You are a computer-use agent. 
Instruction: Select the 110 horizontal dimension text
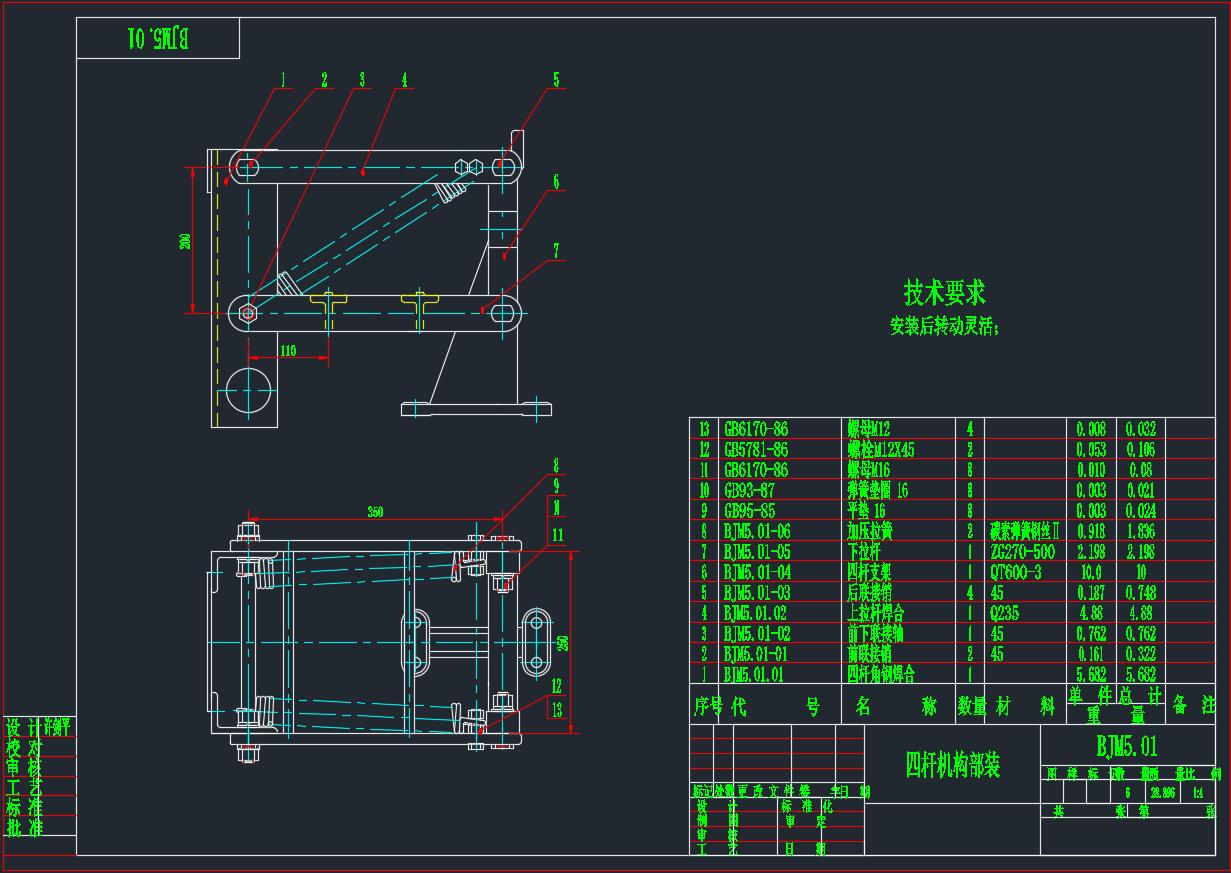point(287,351)
